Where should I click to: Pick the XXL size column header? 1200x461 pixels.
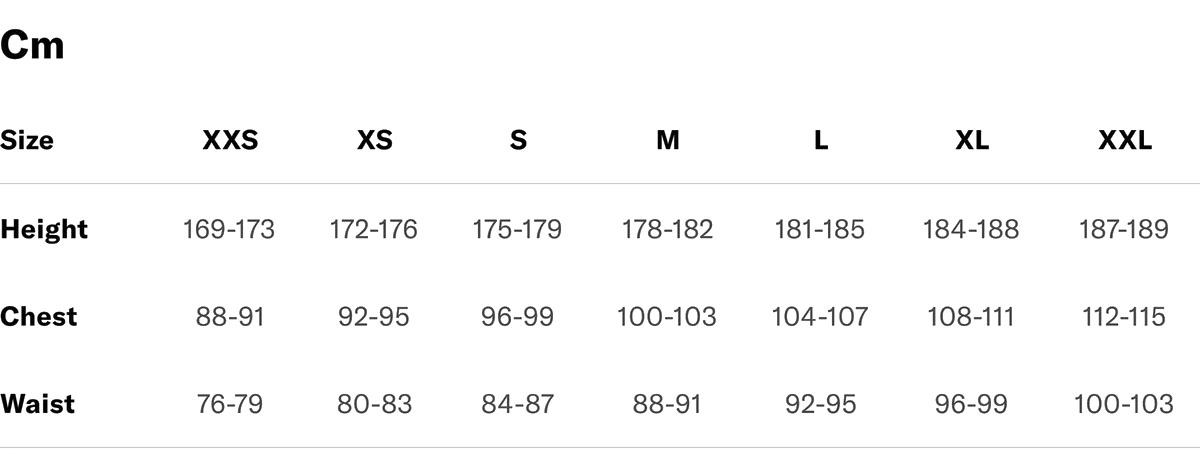(x=1124, y=141)
